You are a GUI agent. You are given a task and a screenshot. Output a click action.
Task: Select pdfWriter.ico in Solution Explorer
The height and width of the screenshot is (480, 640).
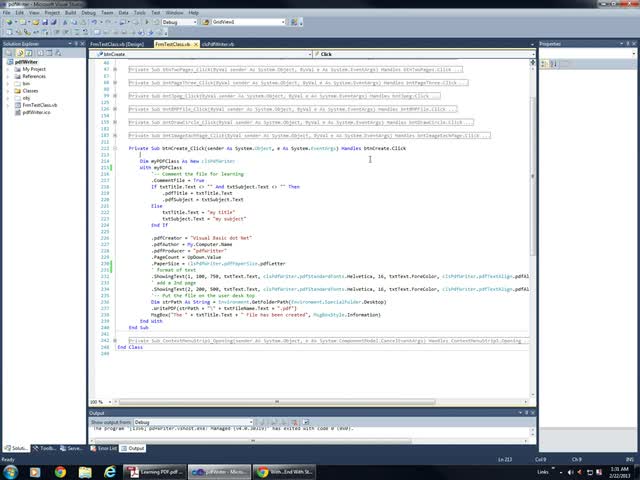(36, 112)
